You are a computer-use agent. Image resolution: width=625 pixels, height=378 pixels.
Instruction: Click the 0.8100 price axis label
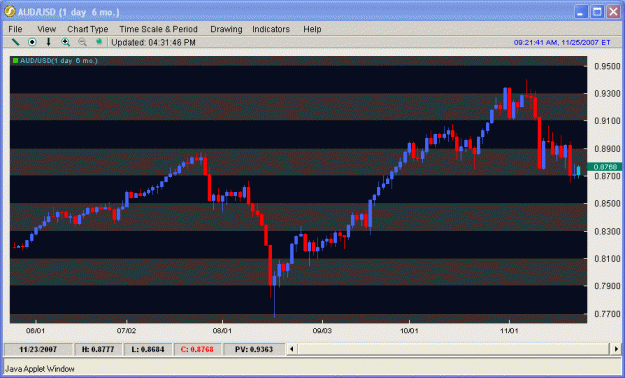[x=607, y=259]
